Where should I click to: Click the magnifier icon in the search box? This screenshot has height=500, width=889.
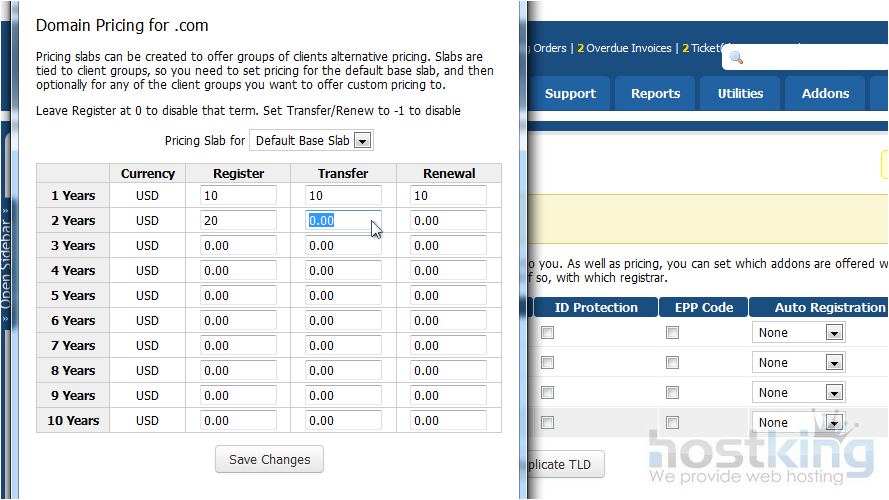tap(737, 58)
